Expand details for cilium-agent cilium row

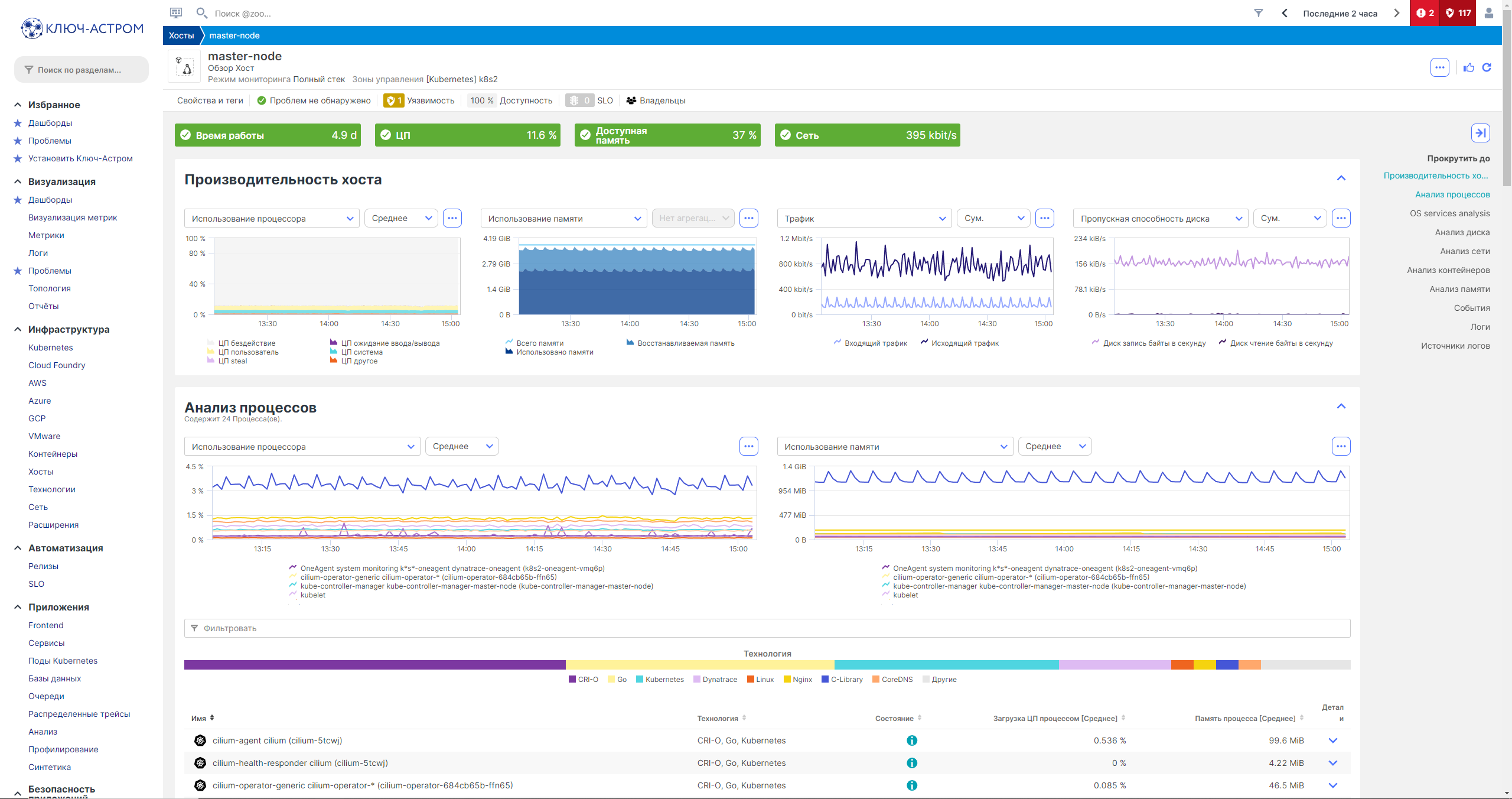coord(1332,740)
